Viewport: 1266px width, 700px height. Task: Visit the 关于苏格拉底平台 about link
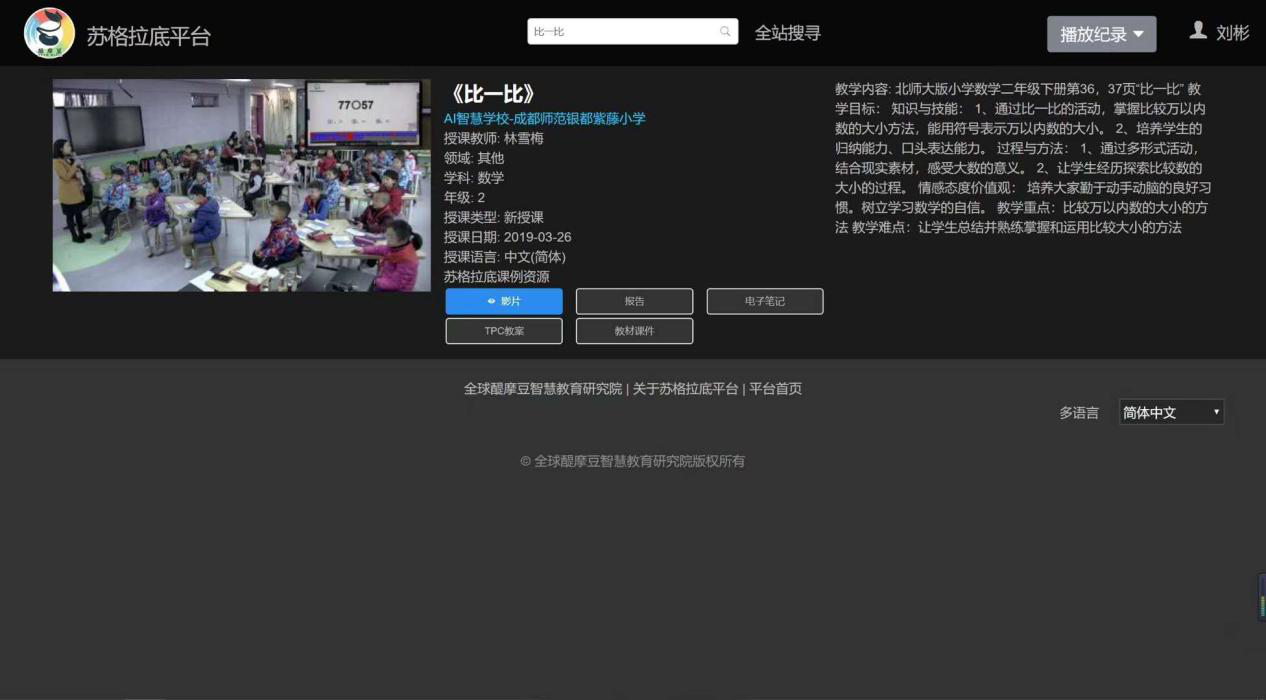[685, 388]
